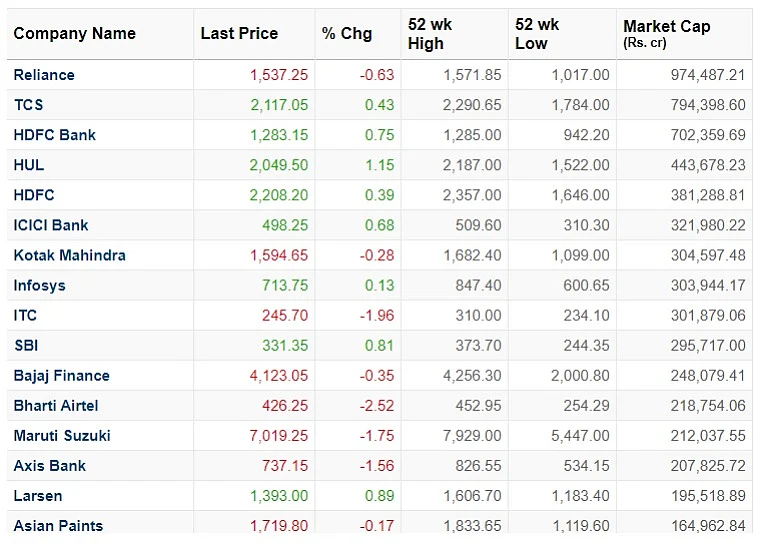Select Larsen percent change 0.89

tap(380, 496)
